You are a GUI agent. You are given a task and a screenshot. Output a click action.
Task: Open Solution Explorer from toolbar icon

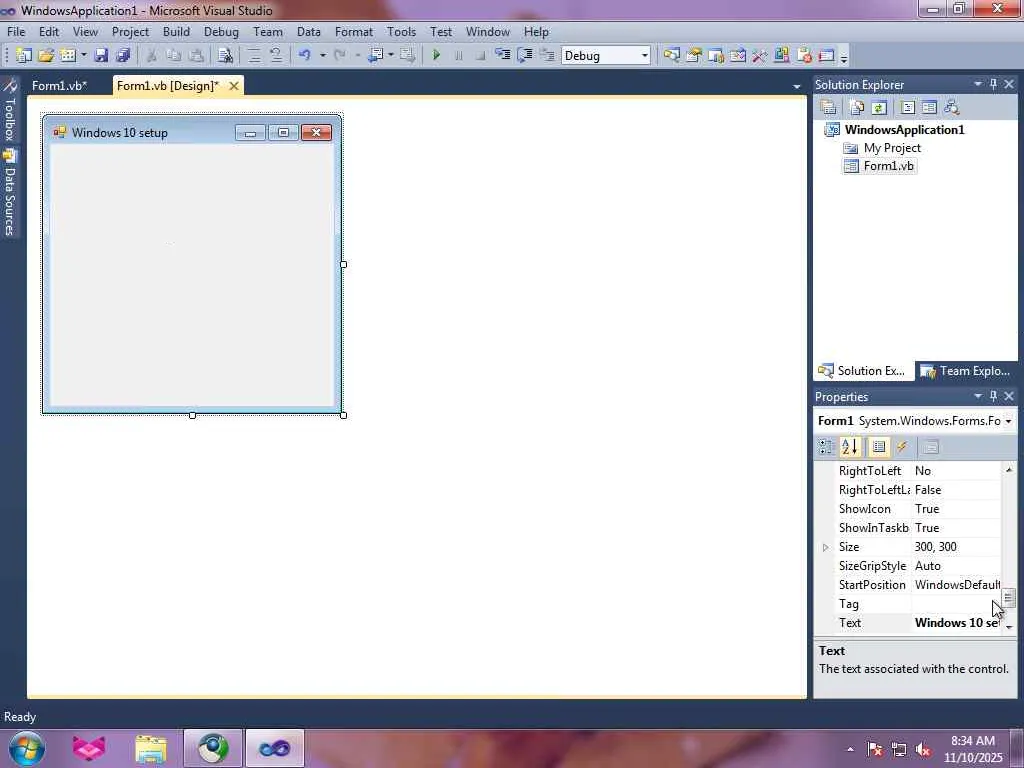pos(671,56)
